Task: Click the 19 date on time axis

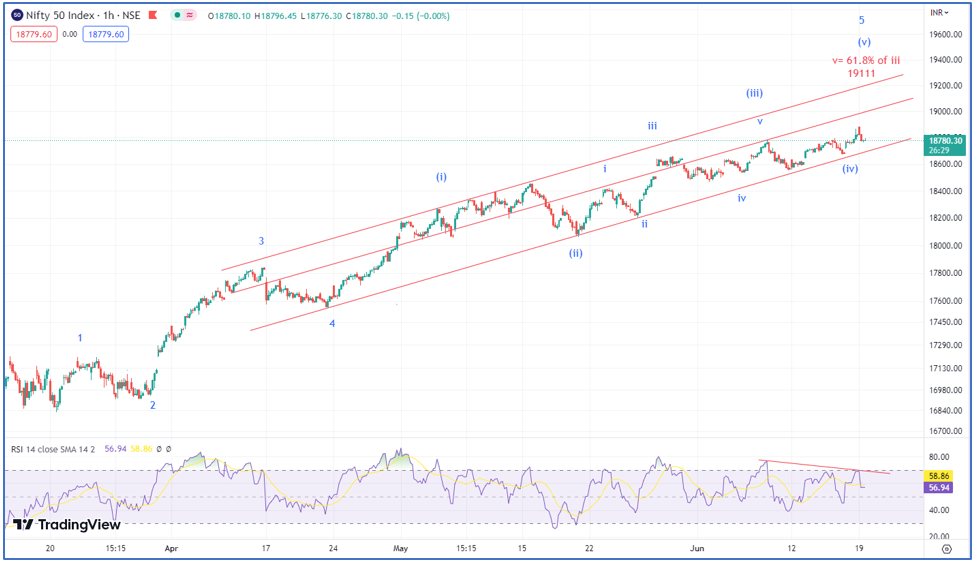Action: tap(859, 548)
